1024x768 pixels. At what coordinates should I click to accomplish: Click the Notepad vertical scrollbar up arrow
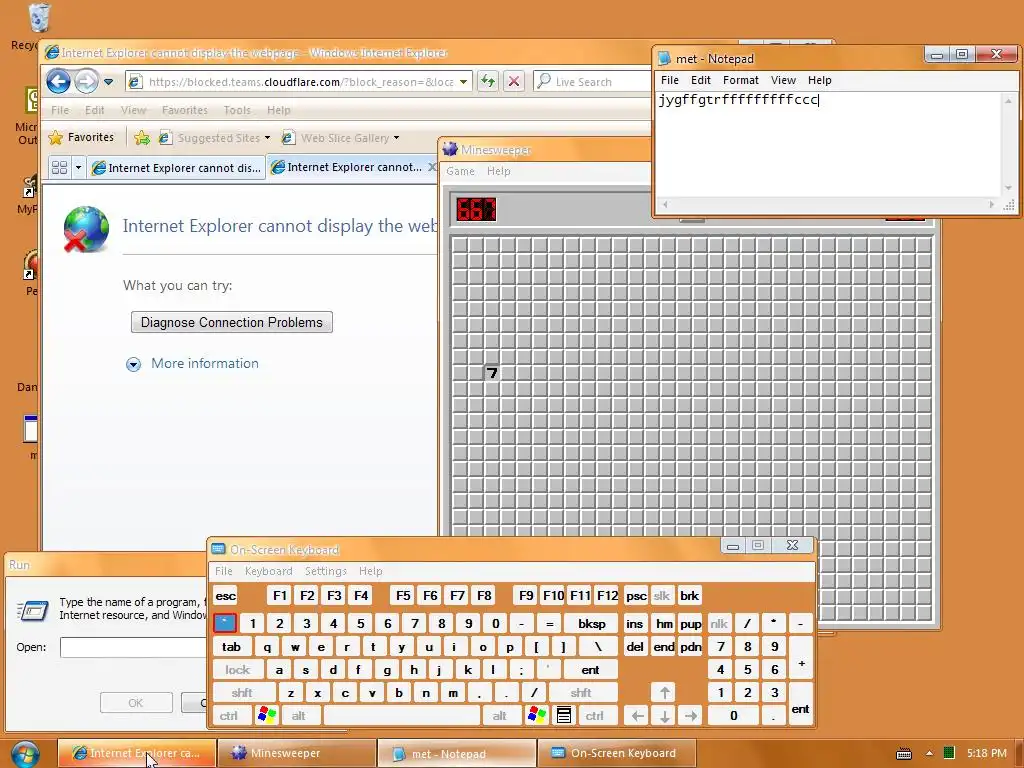click(x=1008, y=101)
